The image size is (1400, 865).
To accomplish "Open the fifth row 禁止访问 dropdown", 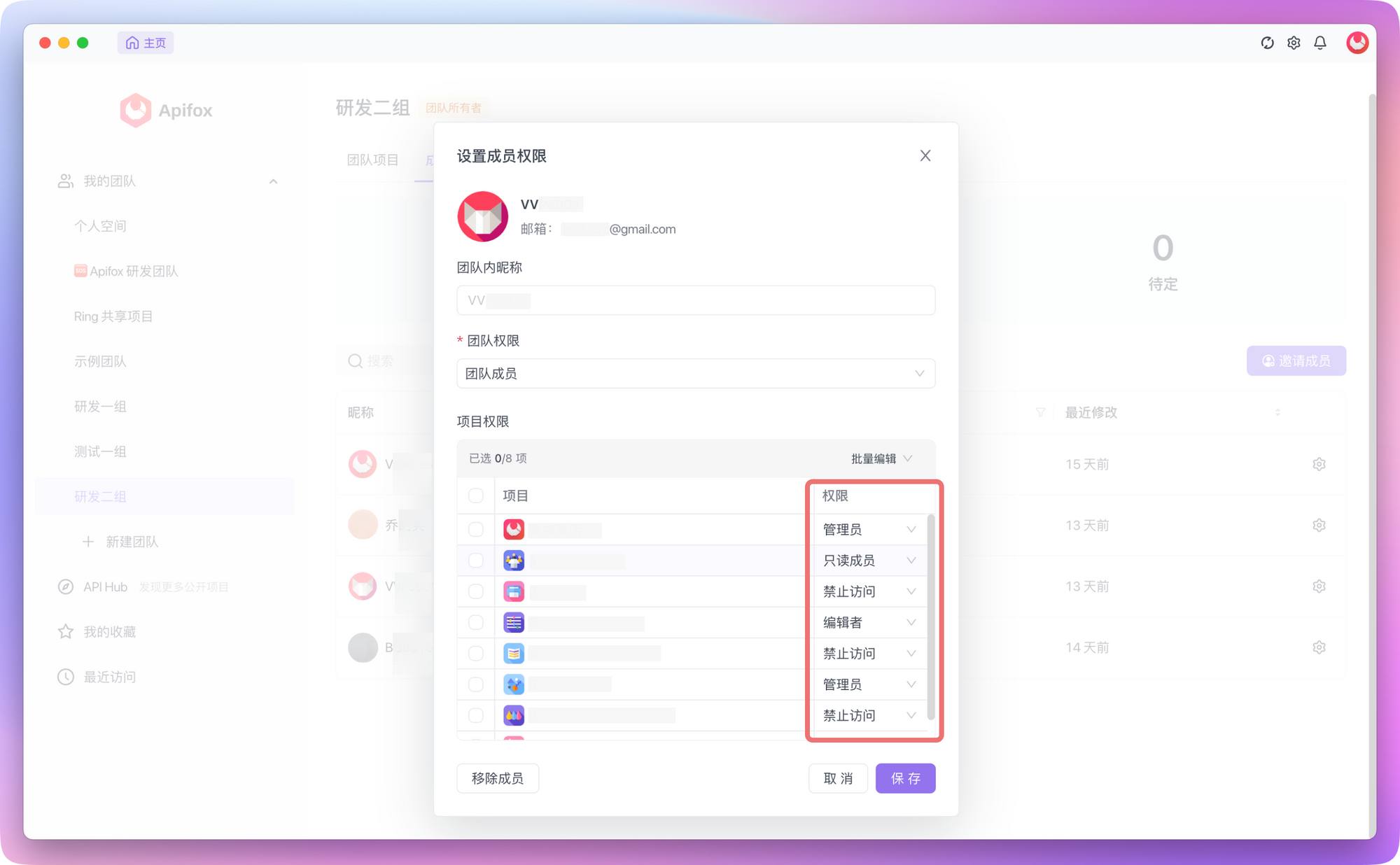I will (x=869, y=653).
